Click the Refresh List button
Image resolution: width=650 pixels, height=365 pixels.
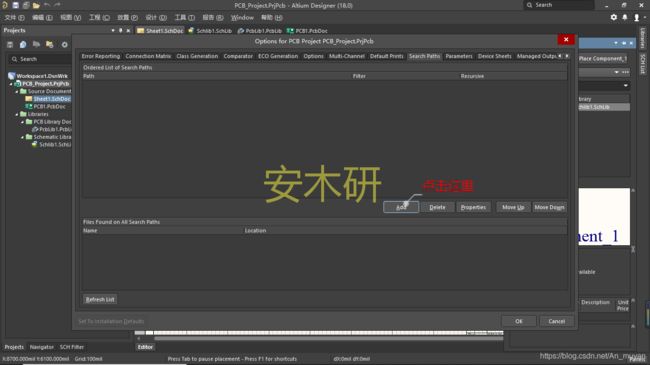100,299
